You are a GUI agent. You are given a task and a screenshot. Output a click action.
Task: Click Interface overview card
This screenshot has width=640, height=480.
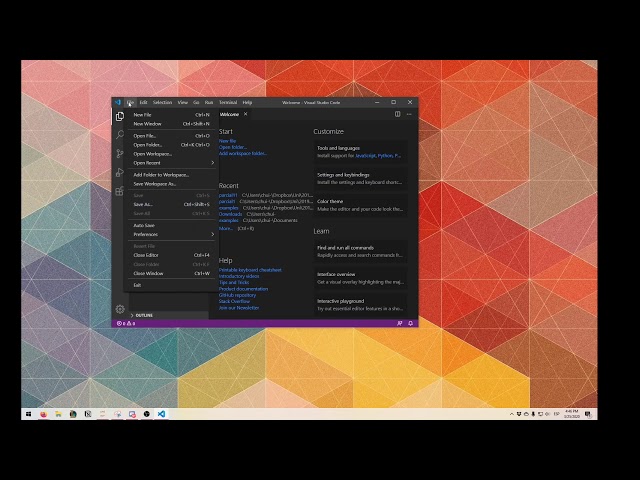[360, 278]
